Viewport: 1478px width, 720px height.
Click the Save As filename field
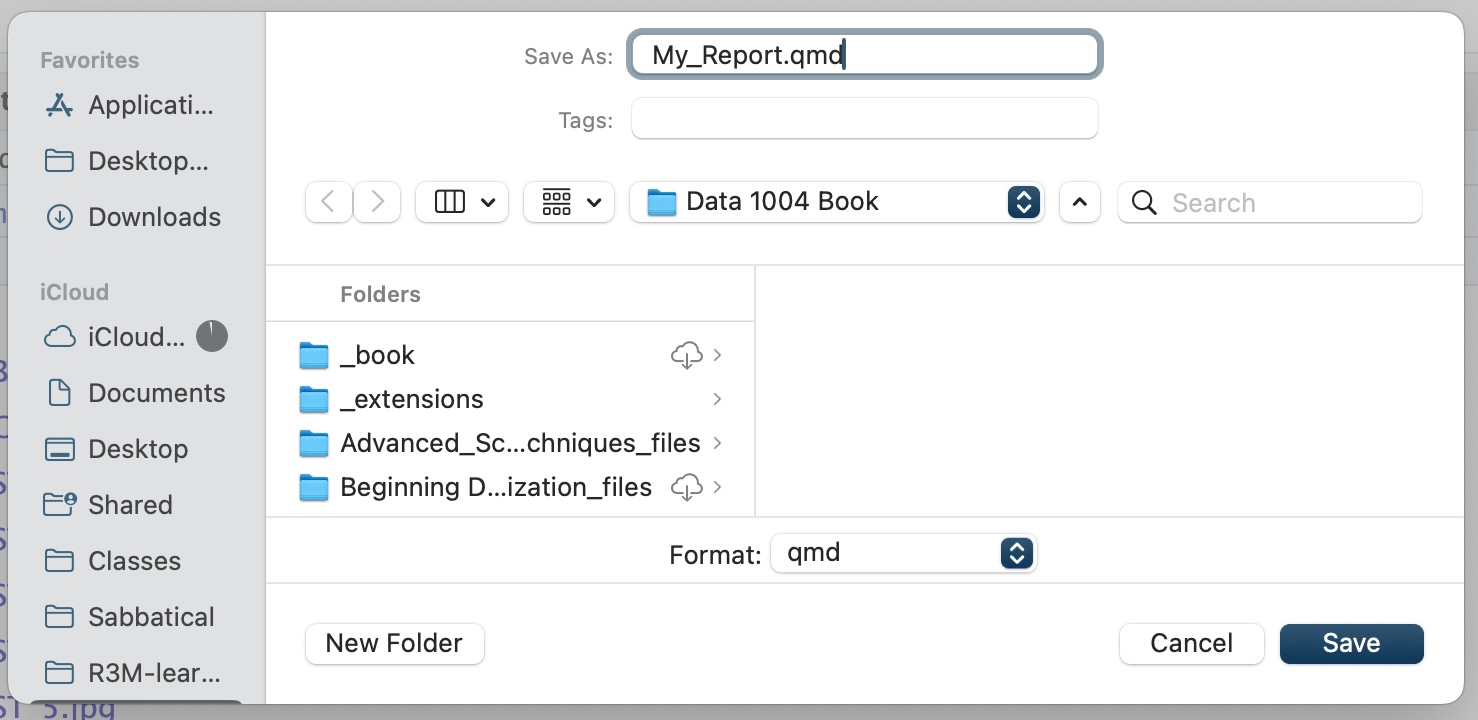tap(864, 55)
